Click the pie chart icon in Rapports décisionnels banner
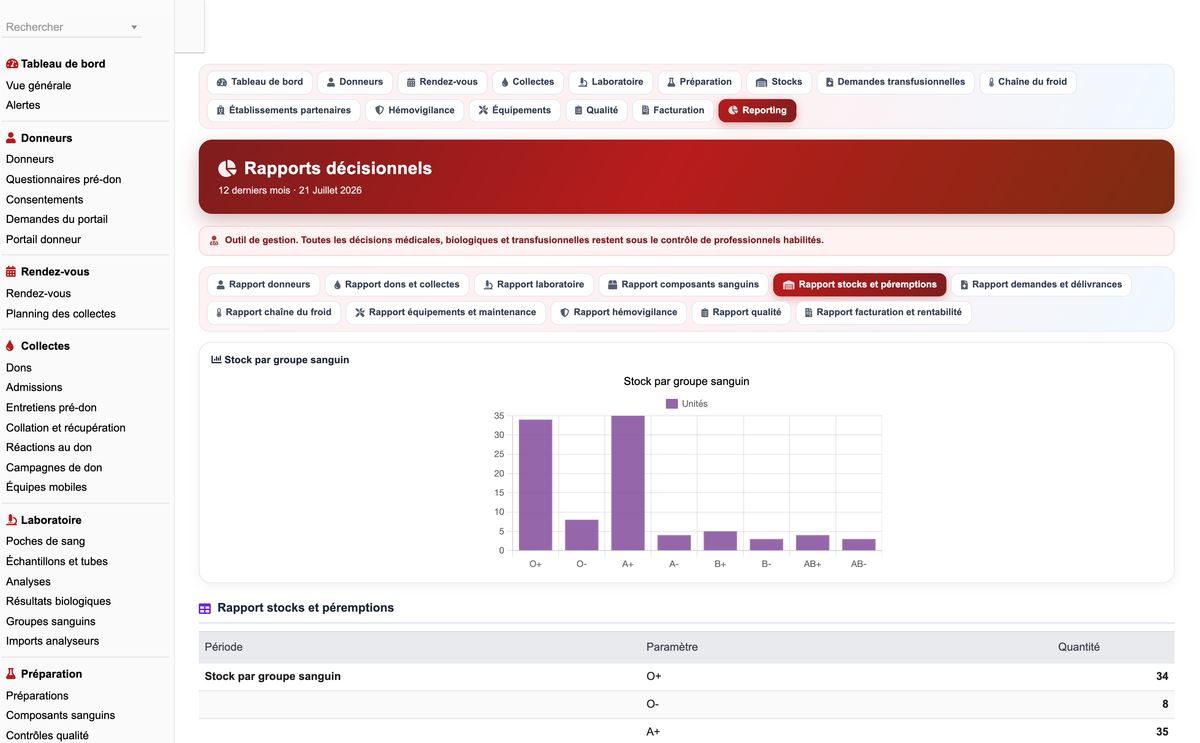The height and width of the screenshot is (743, 1200). (228, 168)
